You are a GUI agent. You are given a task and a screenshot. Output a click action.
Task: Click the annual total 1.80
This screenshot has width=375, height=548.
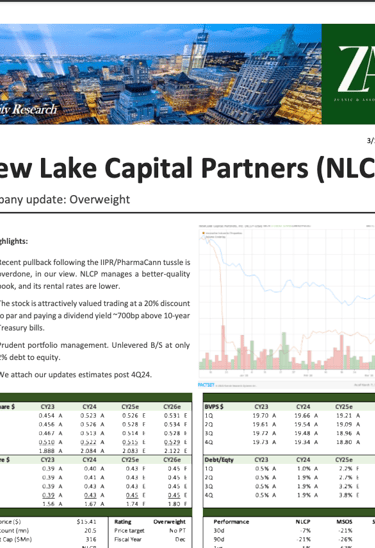[174, 504]
